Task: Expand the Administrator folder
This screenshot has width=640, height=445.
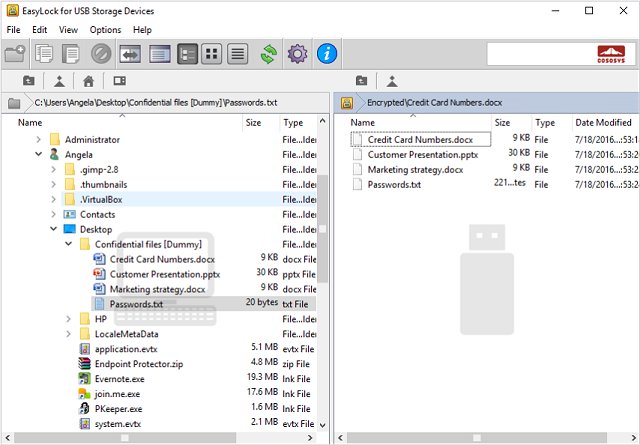Action: 39,140
